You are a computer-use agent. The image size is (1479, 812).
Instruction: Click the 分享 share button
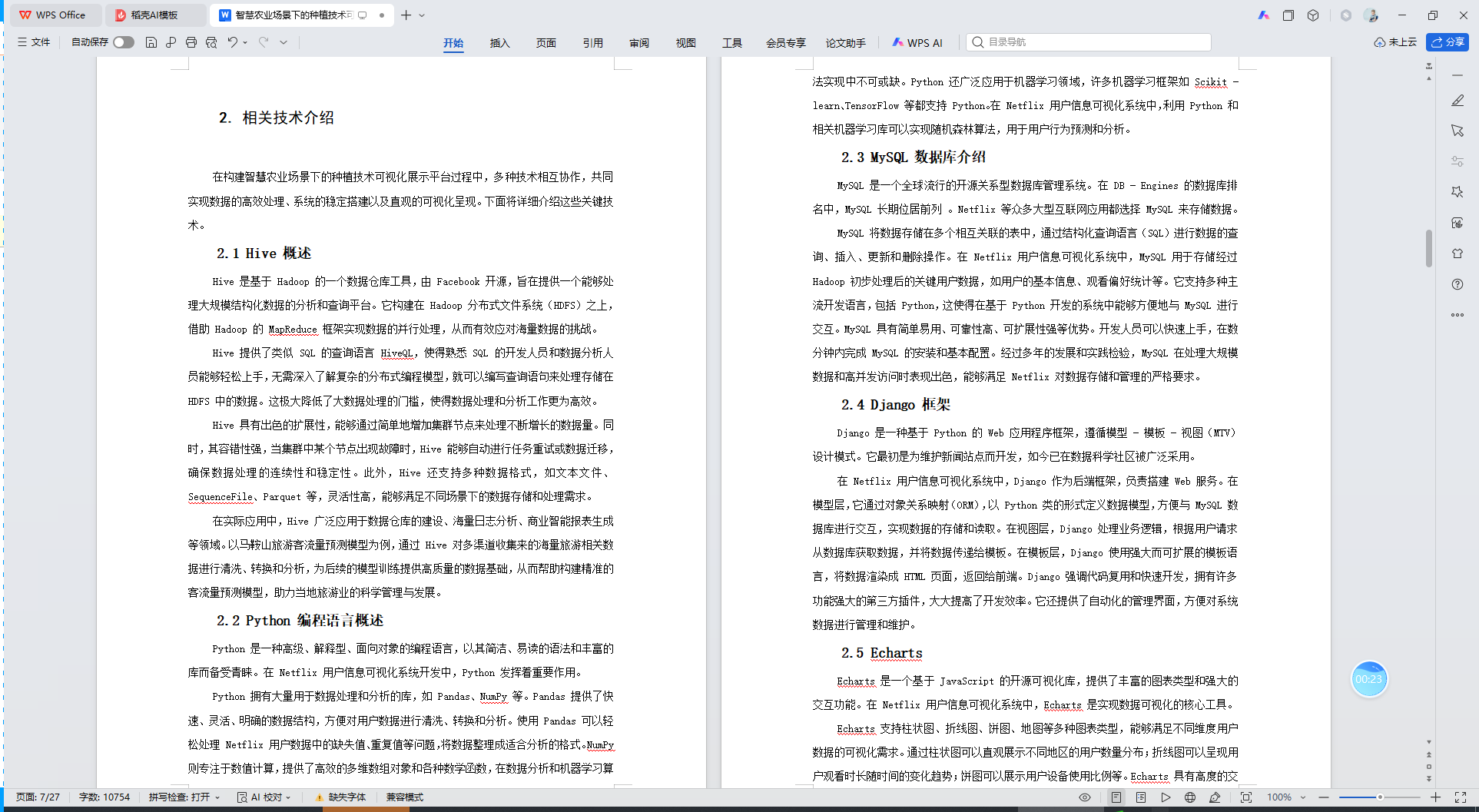[1447, 42]
